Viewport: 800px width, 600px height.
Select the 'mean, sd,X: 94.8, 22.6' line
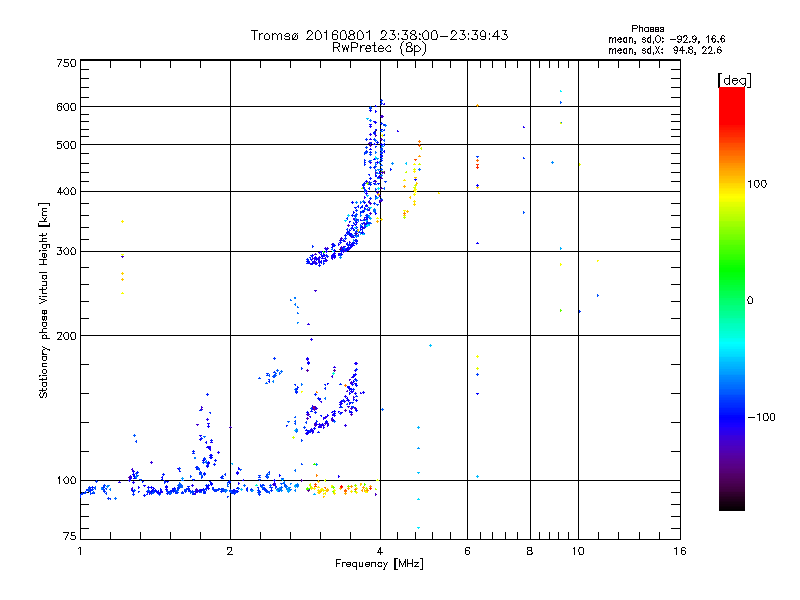(665, 50)
